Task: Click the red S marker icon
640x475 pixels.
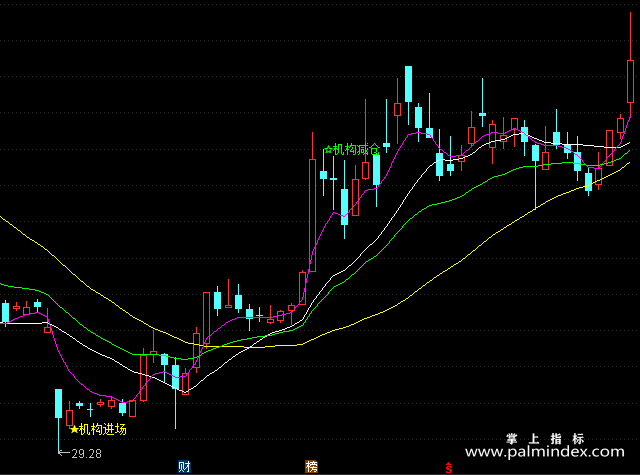Action: 449,468
